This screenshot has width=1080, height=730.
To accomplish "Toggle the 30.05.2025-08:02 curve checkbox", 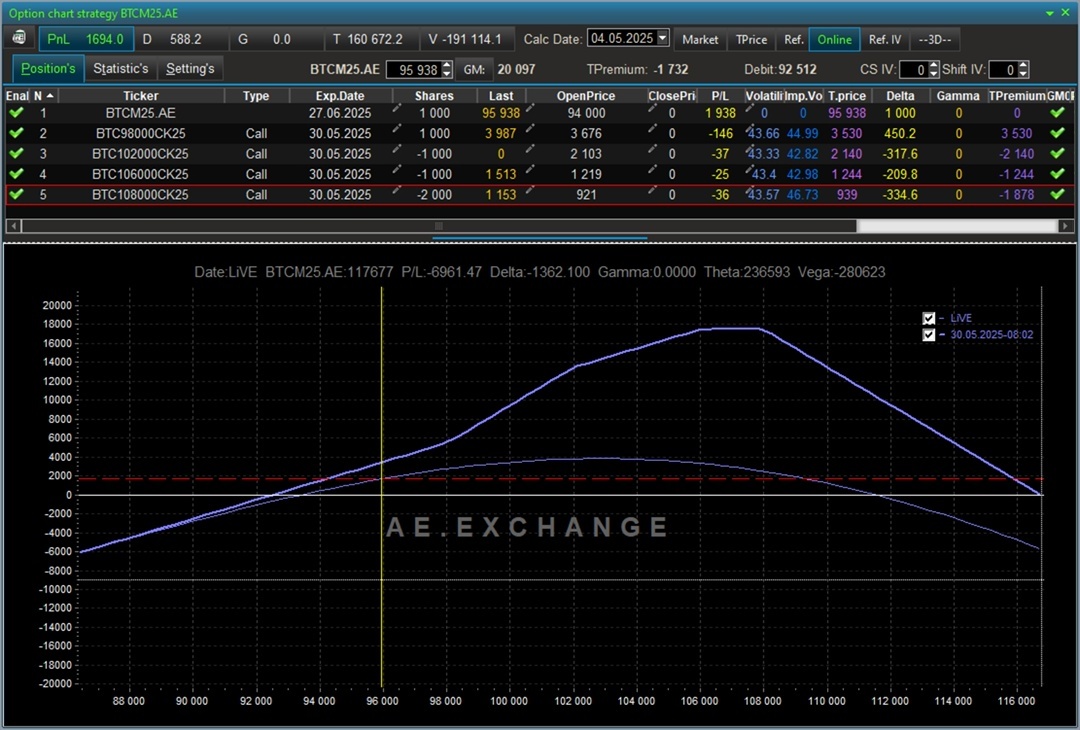I will point(928,335).
